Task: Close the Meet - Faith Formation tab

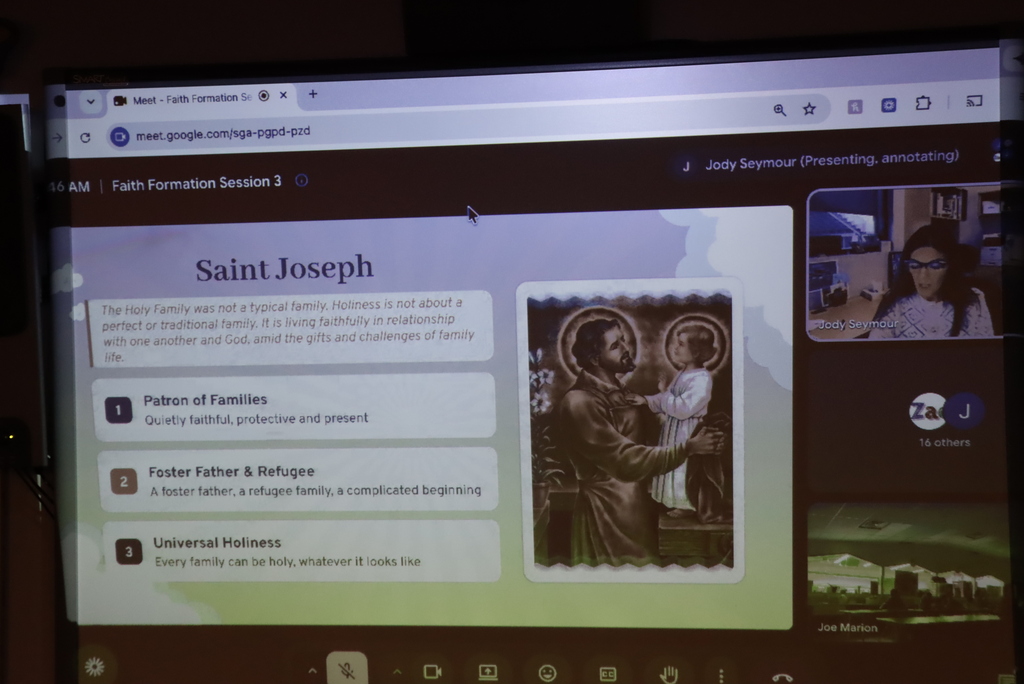Action: tap(283, 95)
